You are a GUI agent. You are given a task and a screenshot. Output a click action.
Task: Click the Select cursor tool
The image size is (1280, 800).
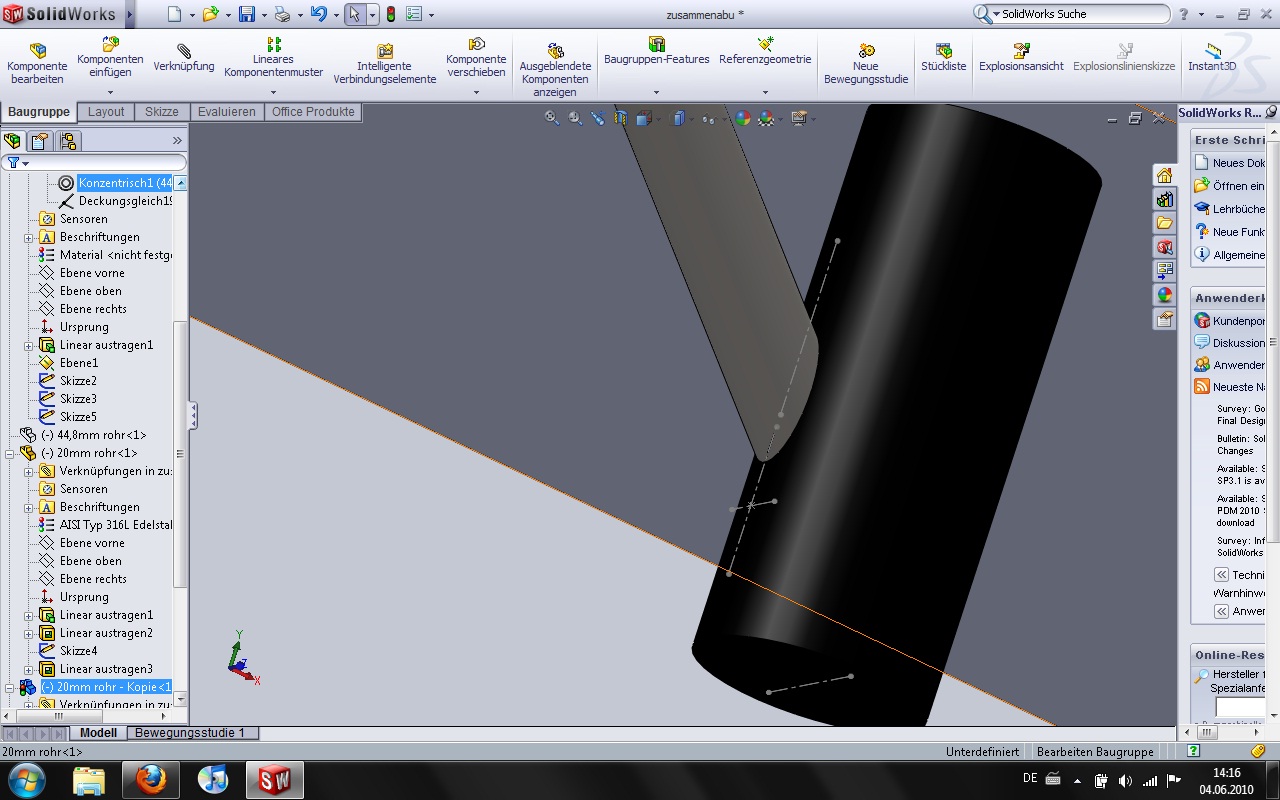point(354,14)
